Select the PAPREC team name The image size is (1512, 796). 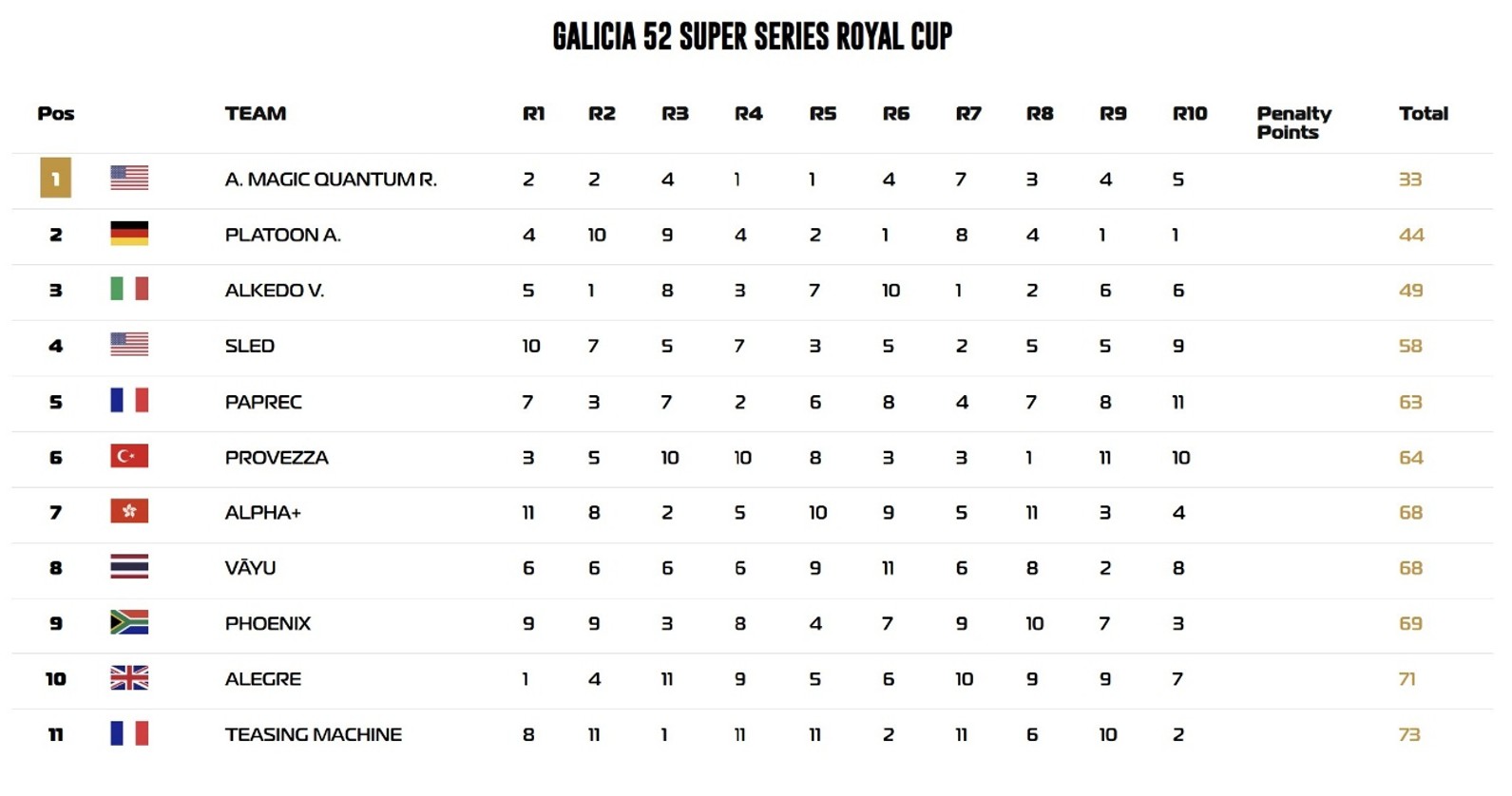pyautogui.click(x=263, y=402)
